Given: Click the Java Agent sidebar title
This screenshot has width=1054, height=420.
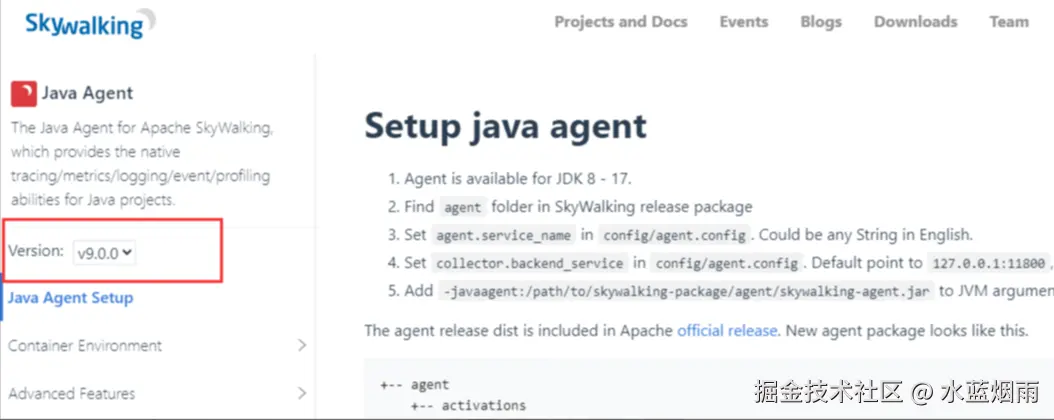Looking at the screenshot, I should pyautogui.click(x=87, y=93).
